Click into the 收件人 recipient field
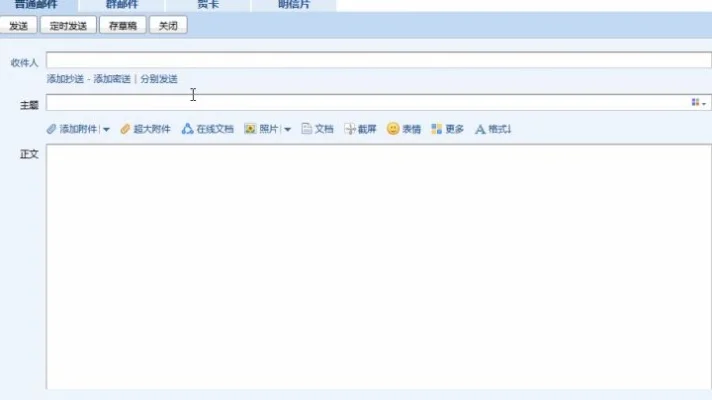 point(378,61)
